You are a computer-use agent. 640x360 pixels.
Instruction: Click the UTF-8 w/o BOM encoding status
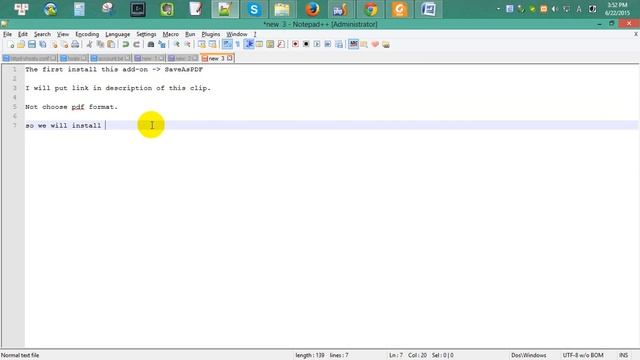click(583, 356)
